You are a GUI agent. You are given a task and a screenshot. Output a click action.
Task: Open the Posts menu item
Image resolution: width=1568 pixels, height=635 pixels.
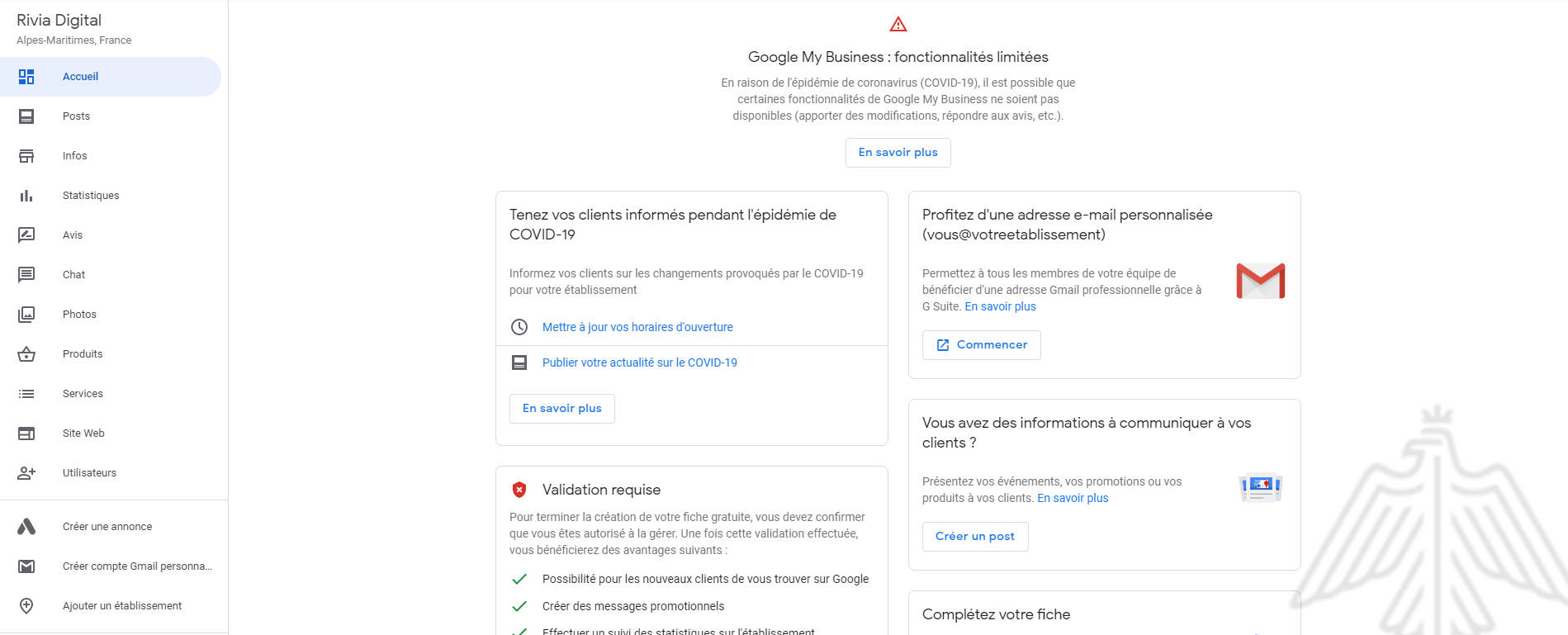click(111, 116)
